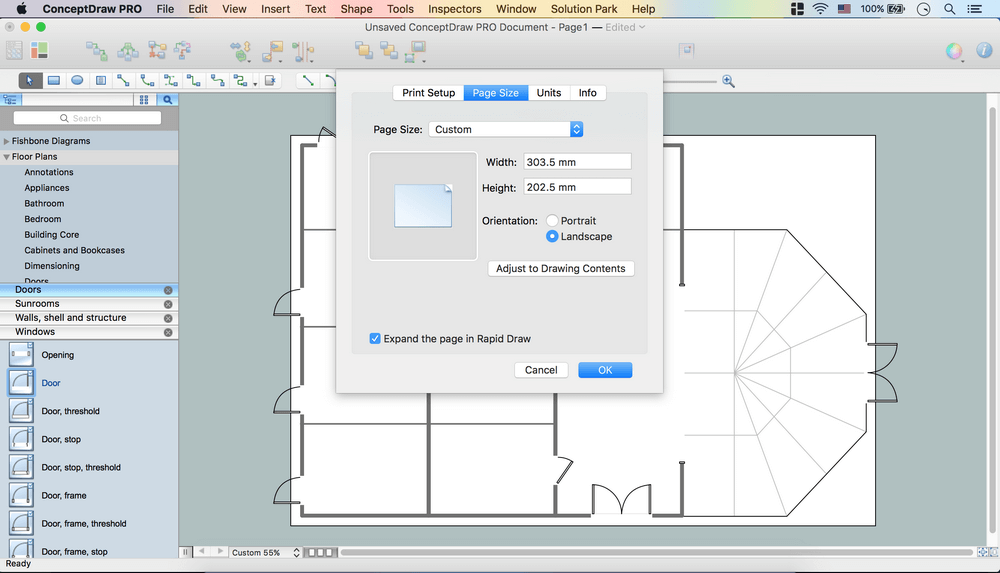
Task: Click Adjust to Drawing Contents button
Action: pos(560,269)
